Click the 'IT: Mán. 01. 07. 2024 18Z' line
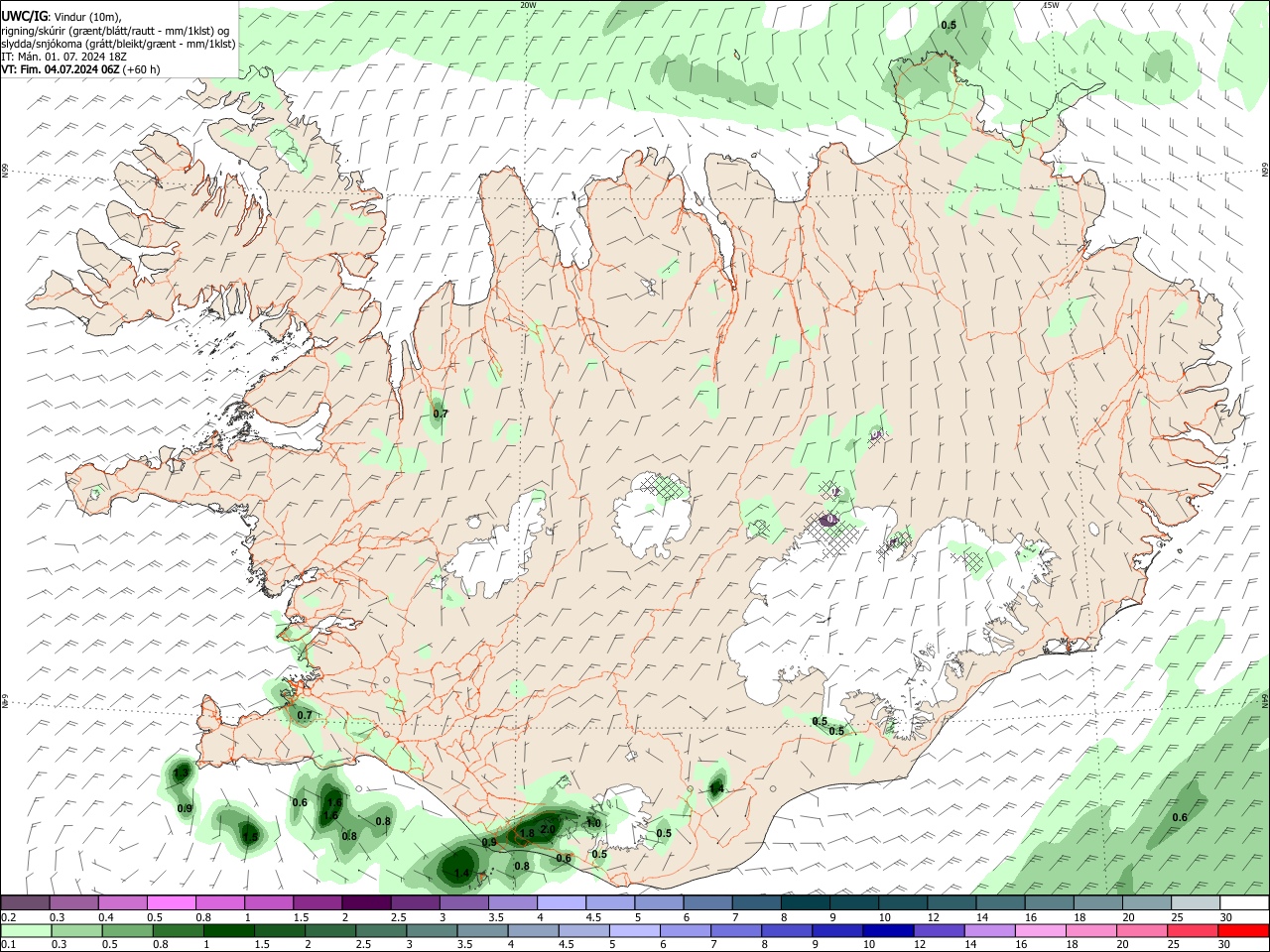Image resolution: width=1270 pixels, height=952 pixels. click(64, 57)
